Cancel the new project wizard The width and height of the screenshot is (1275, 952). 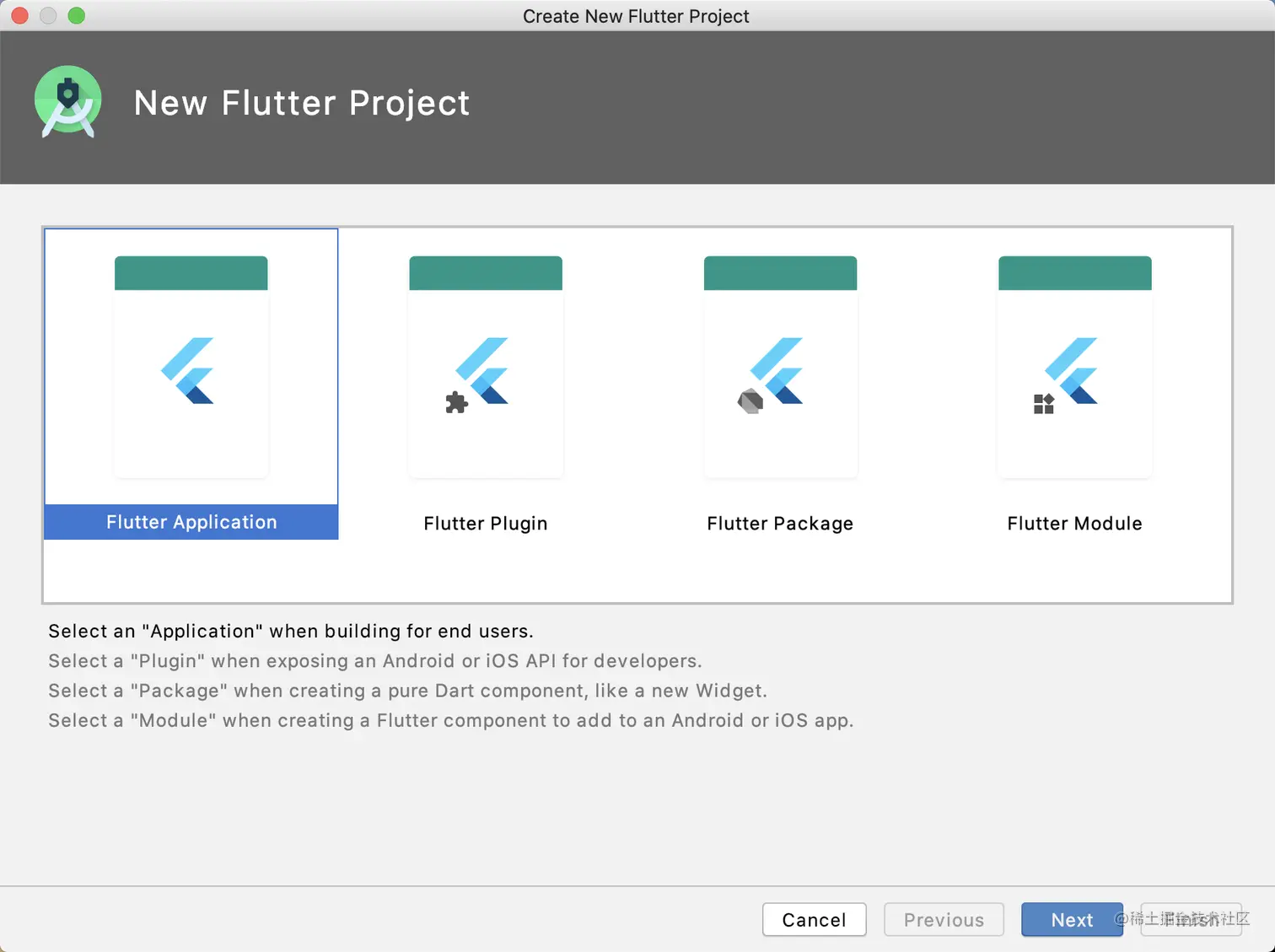tap(814, 920)
